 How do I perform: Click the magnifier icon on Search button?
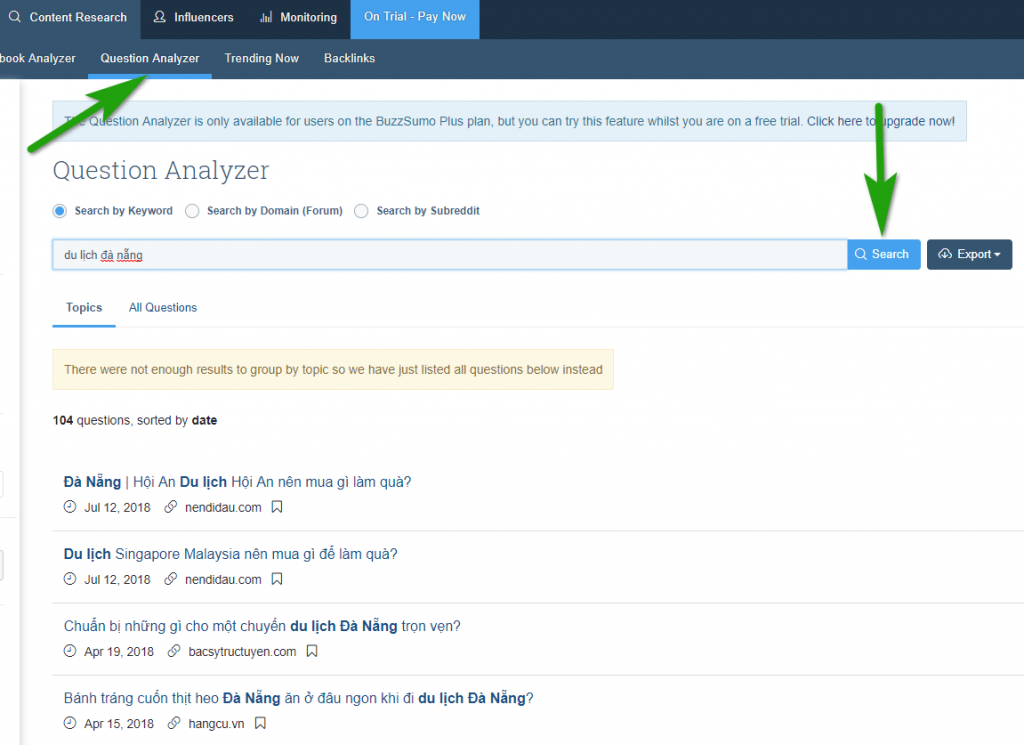point(861,254)
